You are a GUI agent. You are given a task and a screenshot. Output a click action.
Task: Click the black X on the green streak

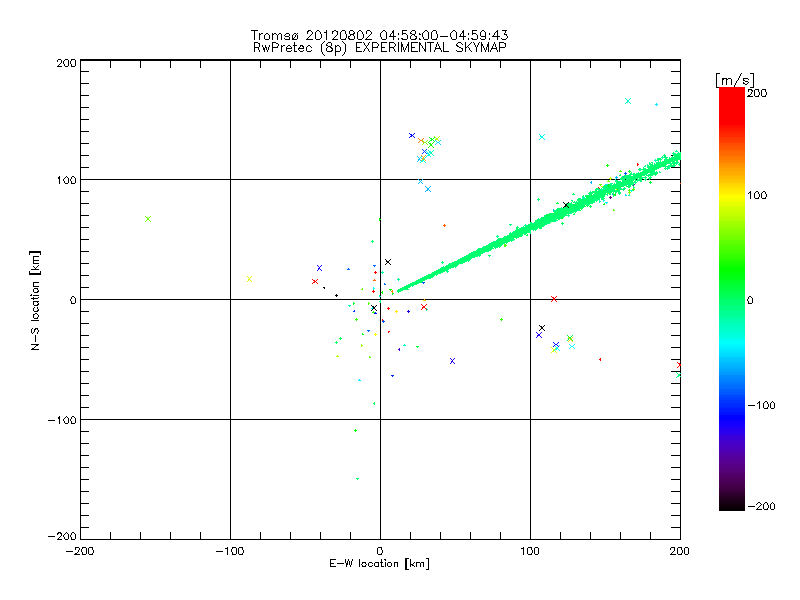tap(566, 205)
